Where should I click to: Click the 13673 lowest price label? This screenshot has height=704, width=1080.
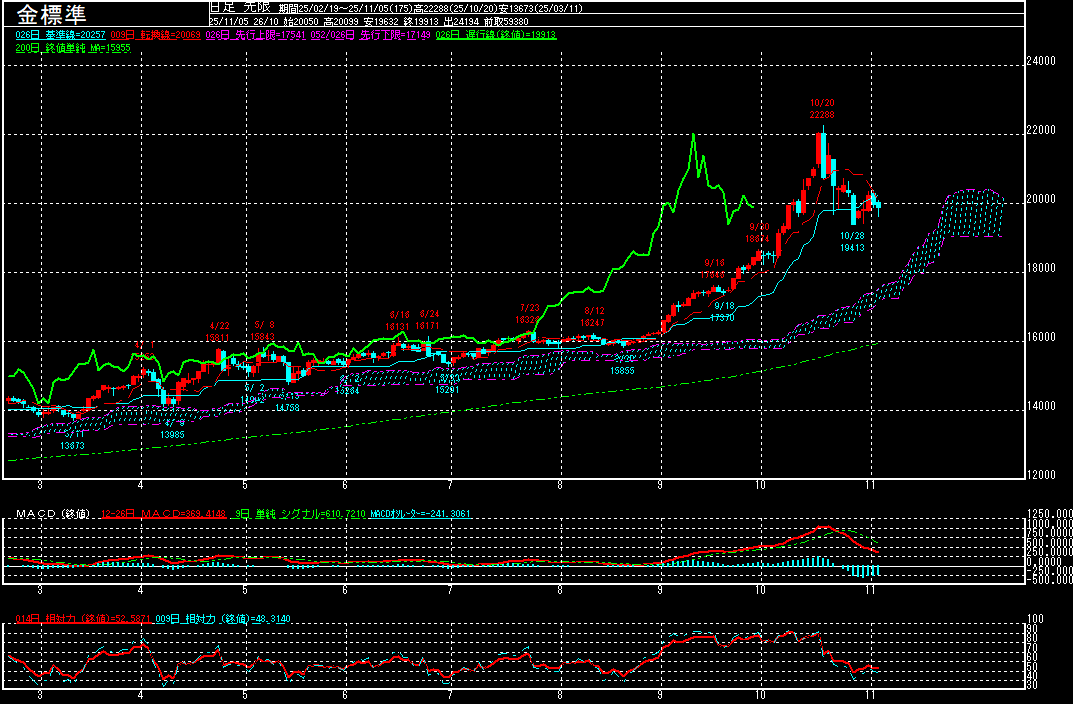pyautogui.click(x=73, y=445)
